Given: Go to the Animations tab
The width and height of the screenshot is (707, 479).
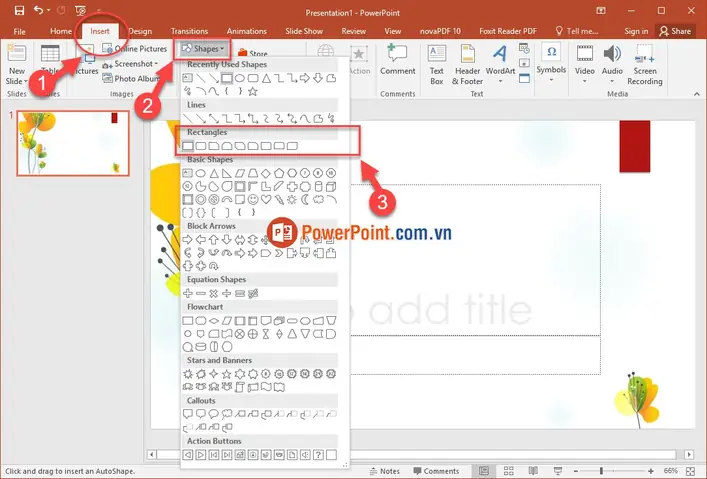Looking at the screenshot, I should [x=247, y=31].
